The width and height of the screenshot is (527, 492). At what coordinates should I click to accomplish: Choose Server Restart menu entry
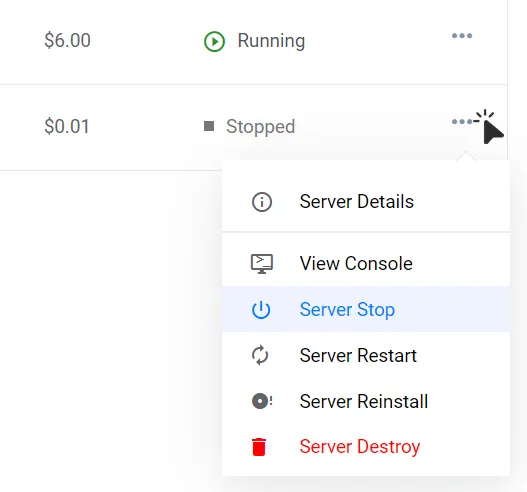[x=366, y=355]
